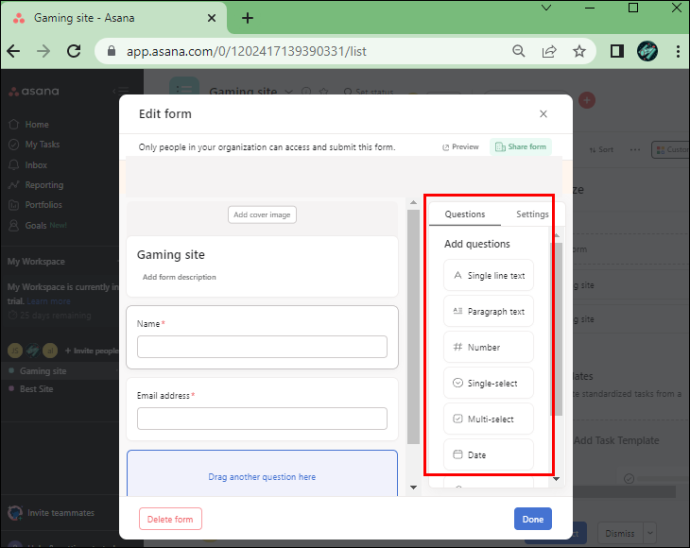Open Portfolios in the sidebar
Viewport: 690px width, 548px height.
[35, 205]
